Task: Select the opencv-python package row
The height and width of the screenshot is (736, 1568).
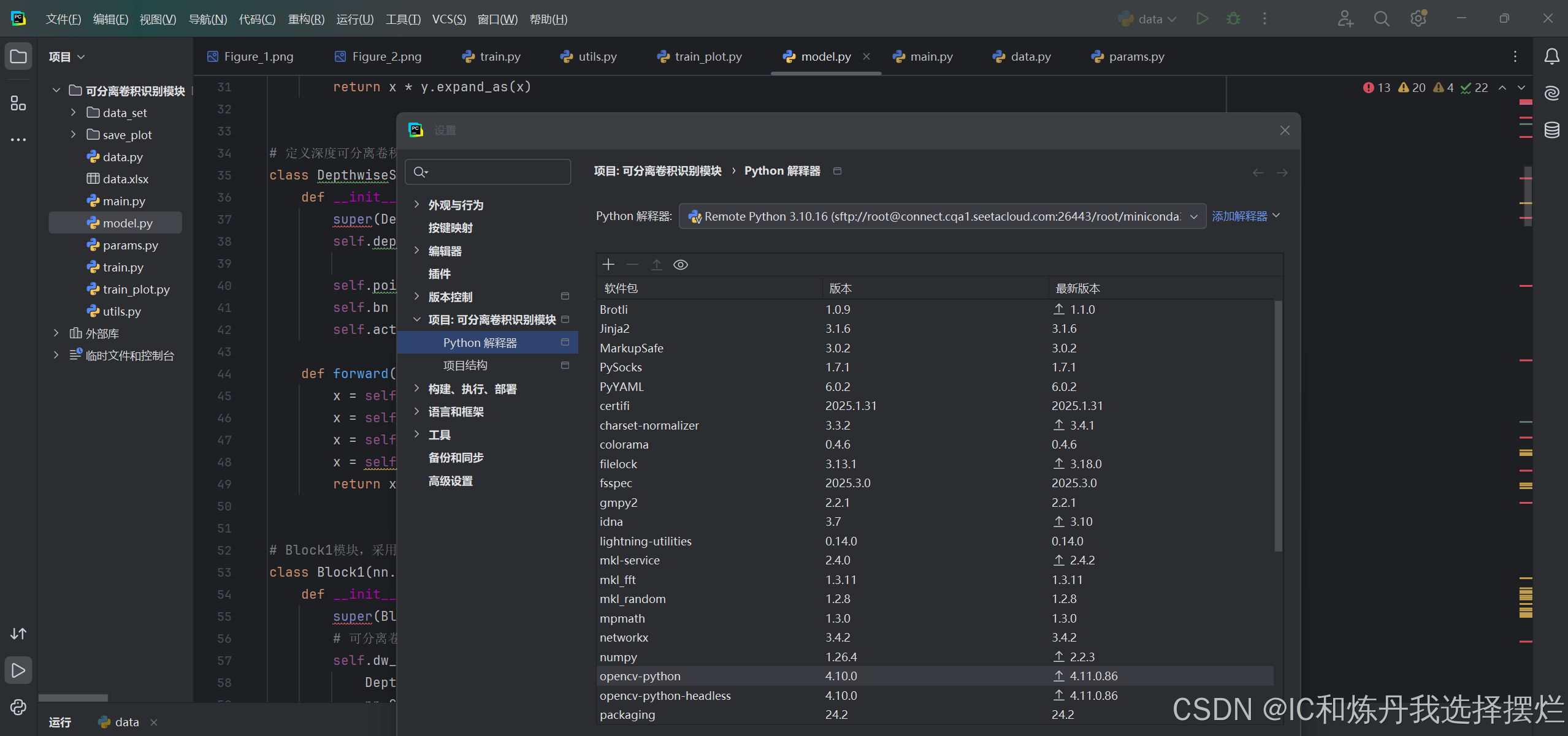Action: point(640,676)
